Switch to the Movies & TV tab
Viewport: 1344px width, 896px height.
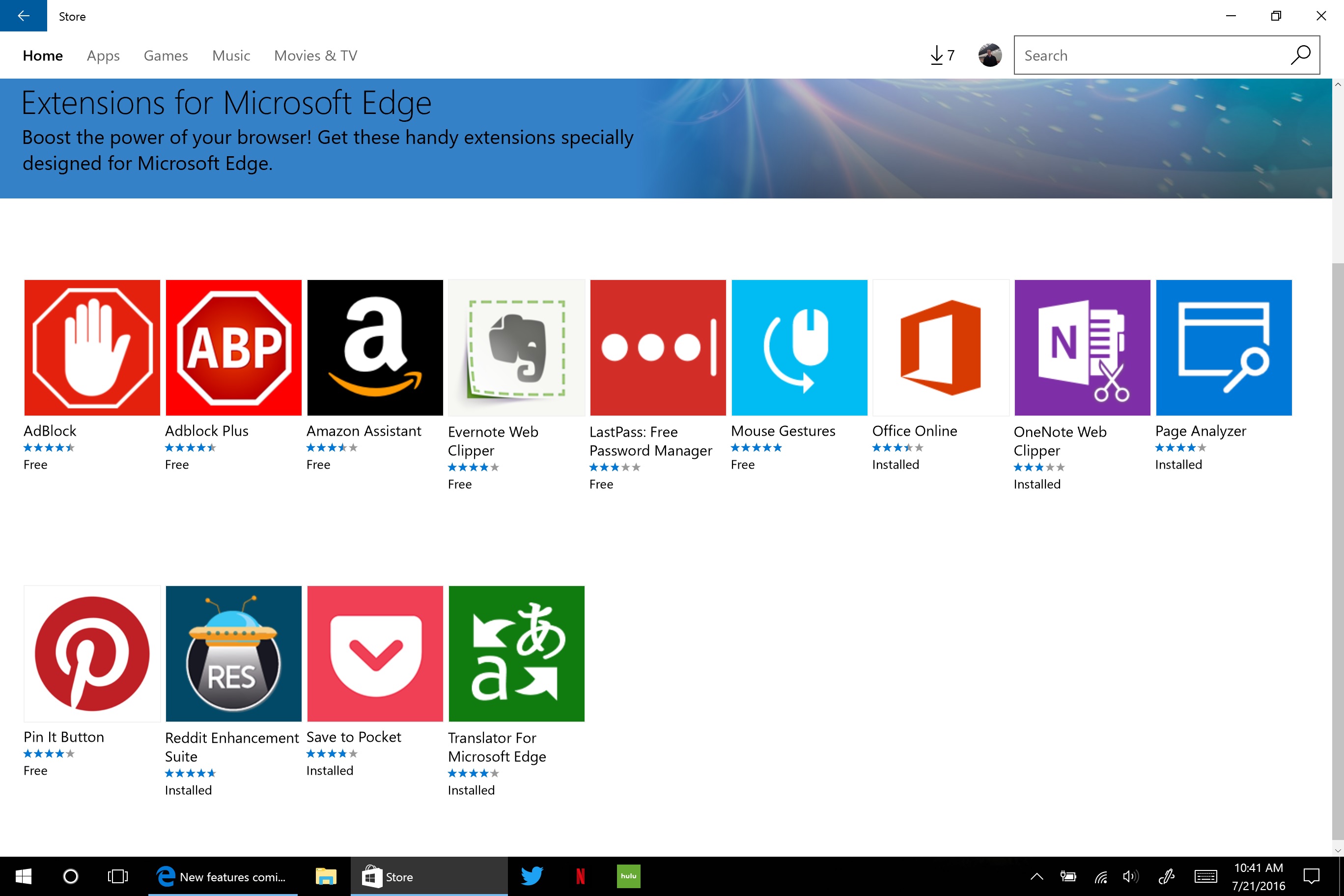(x=316, y=56)
